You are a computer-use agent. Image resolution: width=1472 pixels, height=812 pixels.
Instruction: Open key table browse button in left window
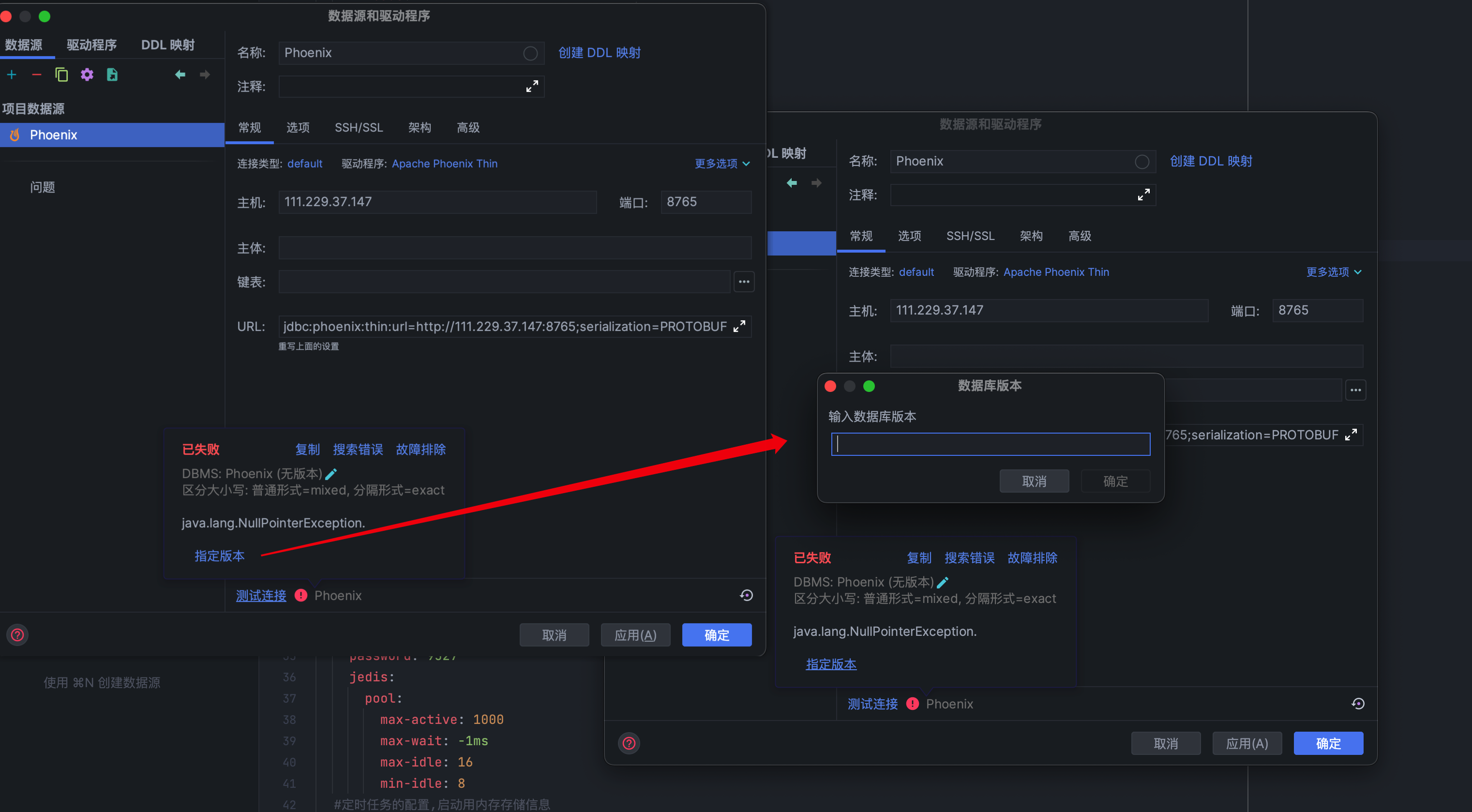[743, 282]
